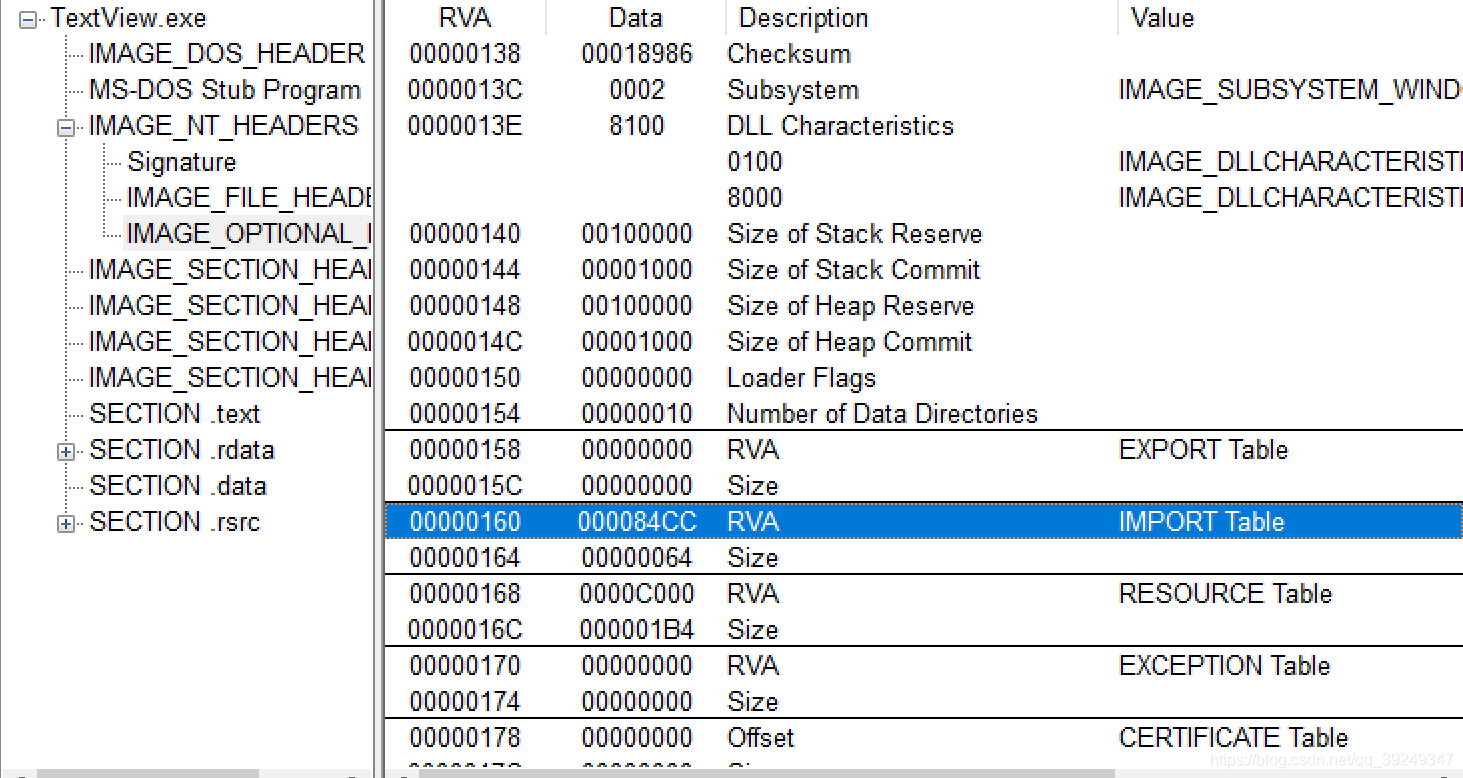This screenshot has width=1463, height=778.
Task: Collapse the TextView.exe root node
Action: click(x=28, y=18)
